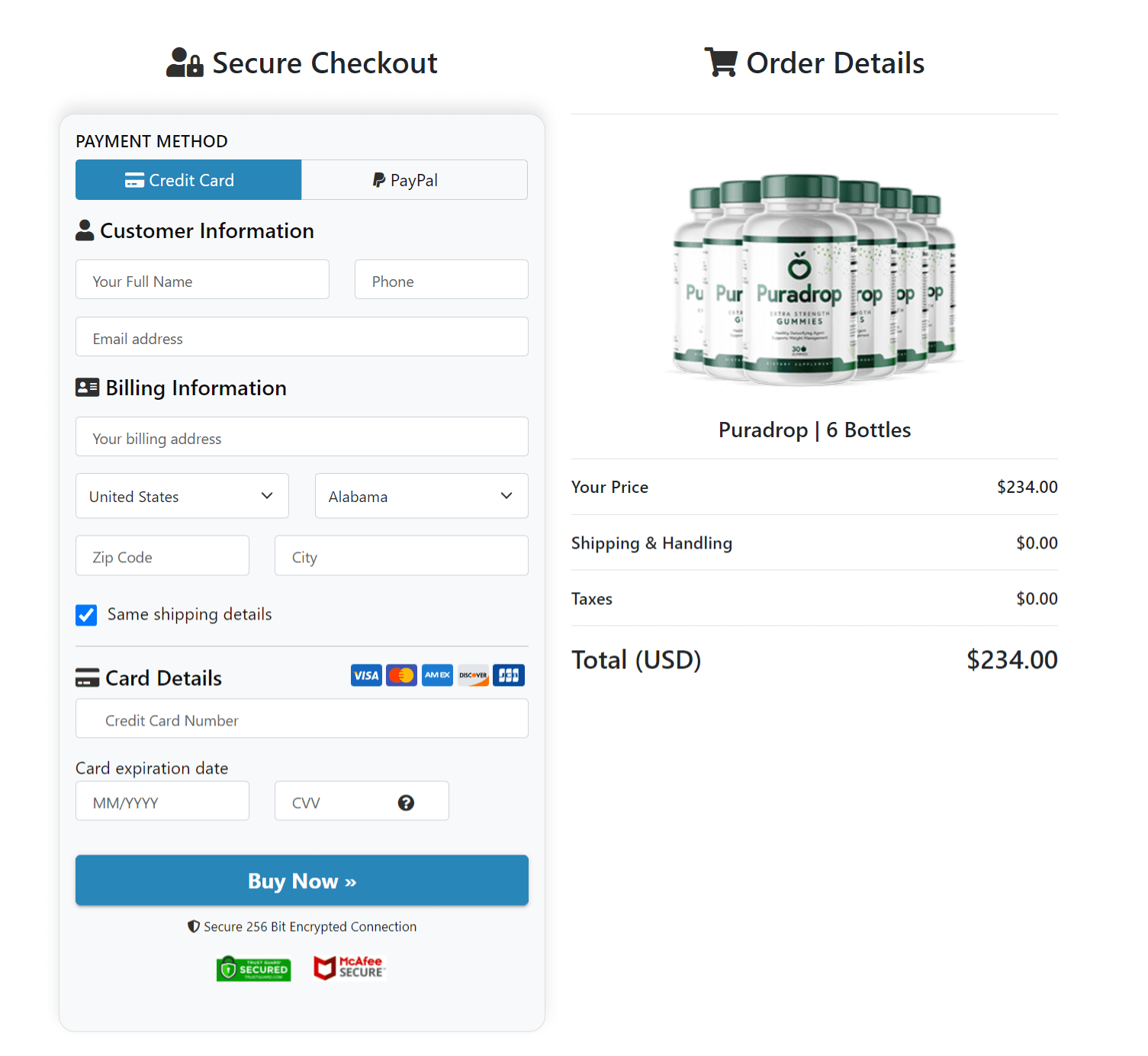
Task: Uncheck Same shipping details checkbox
Action: point(86,615)
